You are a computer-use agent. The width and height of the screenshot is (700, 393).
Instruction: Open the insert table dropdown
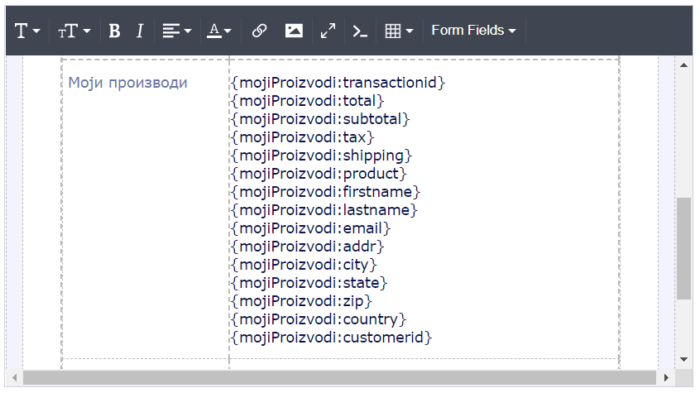tap(399, 31)
